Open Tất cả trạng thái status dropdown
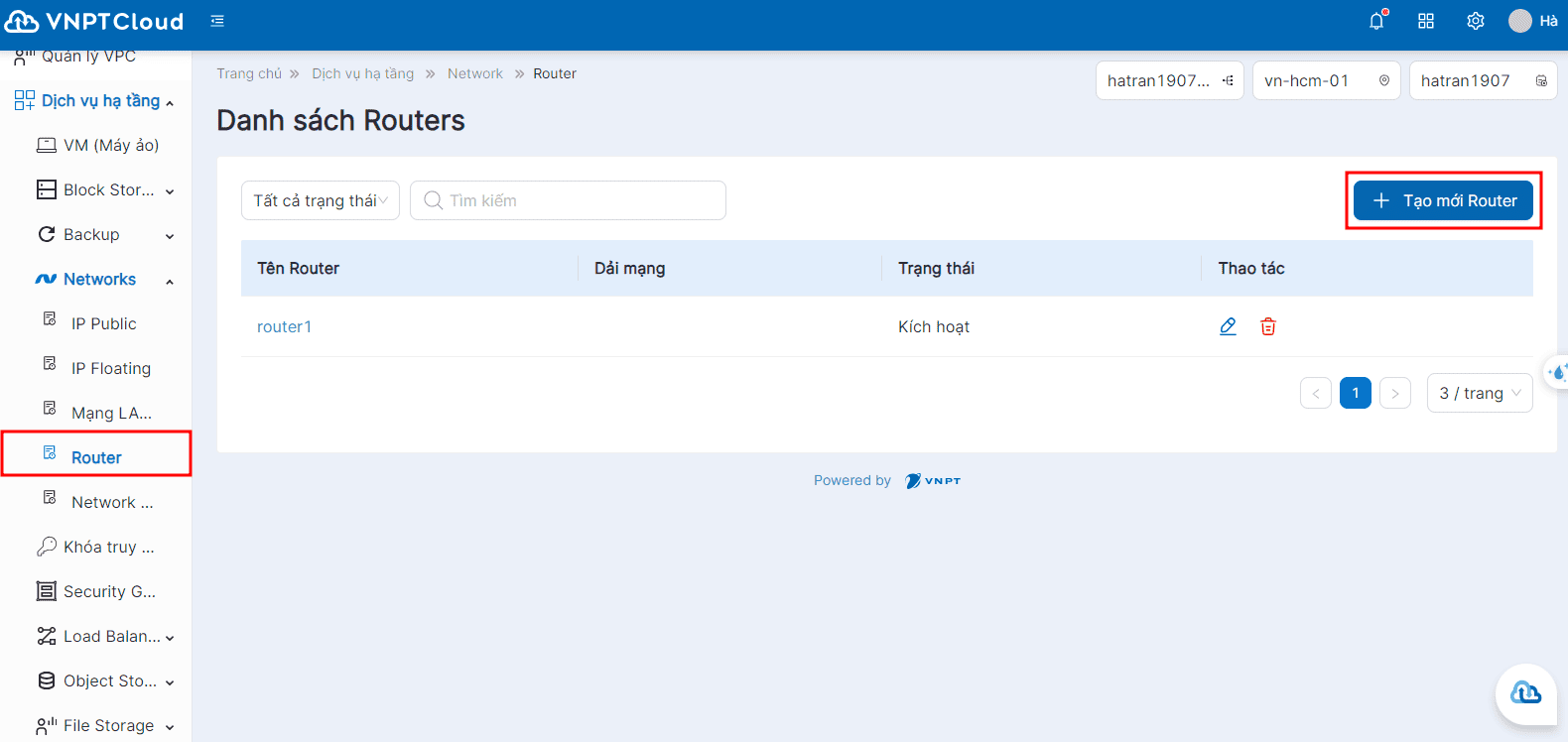 [x=321, y=200]
